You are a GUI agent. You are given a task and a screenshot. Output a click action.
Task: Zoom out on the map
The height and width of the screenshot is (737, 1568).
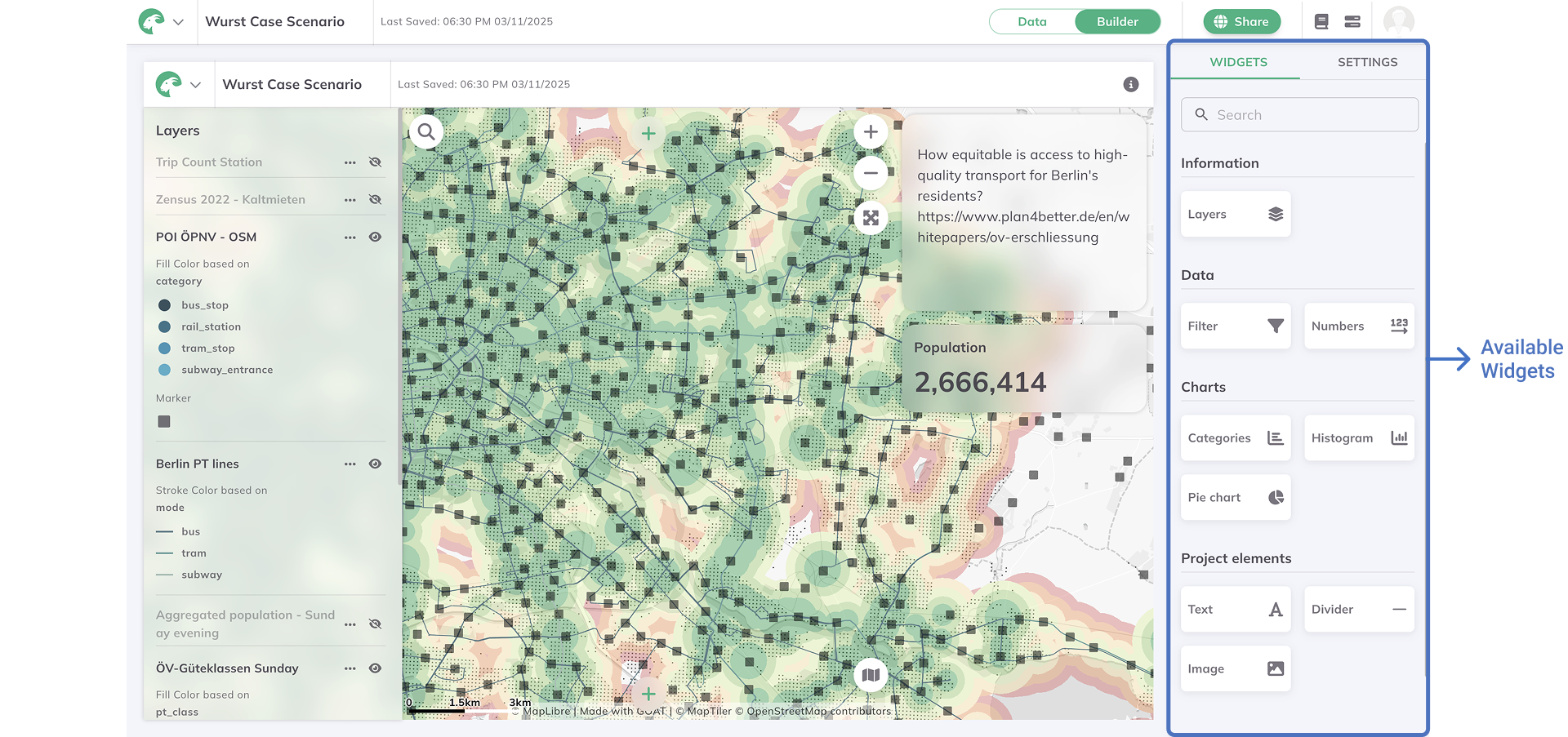[x=871, y=172]
